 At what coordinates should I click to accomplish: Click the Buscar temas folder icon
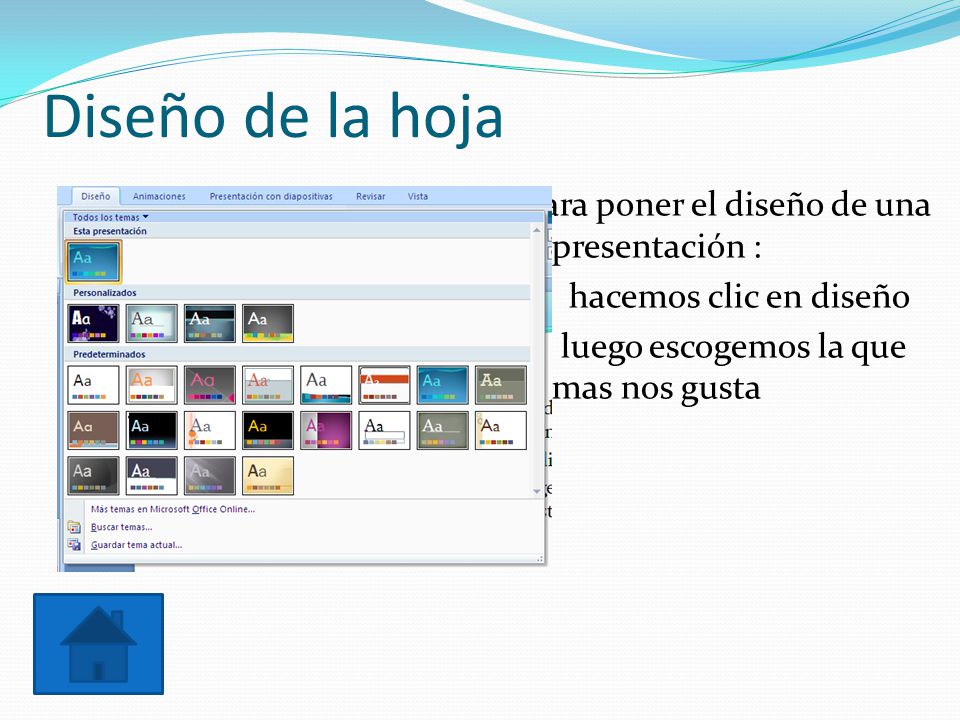pyautogui.click(x=75, y=527)
